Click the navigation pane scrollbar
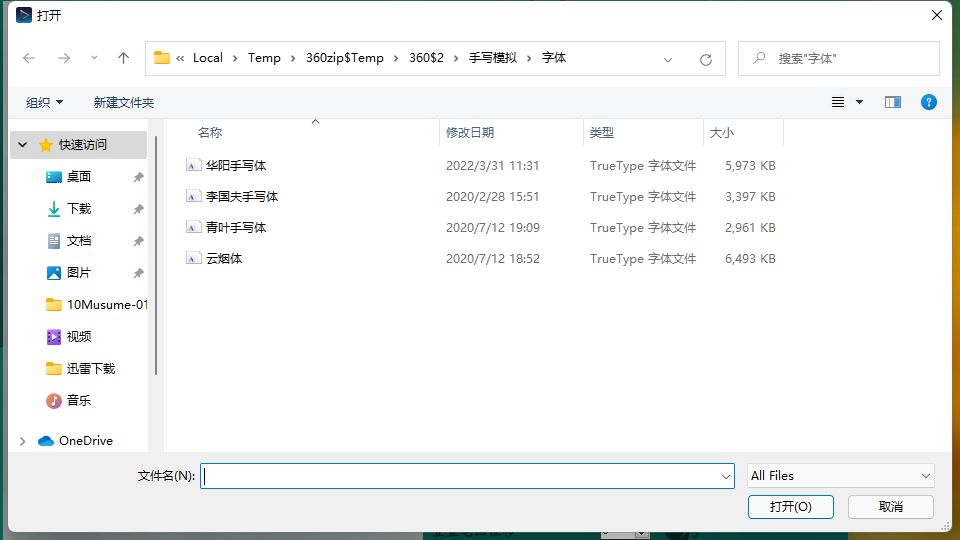This screenshot has height=540, width=960. click(x=156, y=255)
